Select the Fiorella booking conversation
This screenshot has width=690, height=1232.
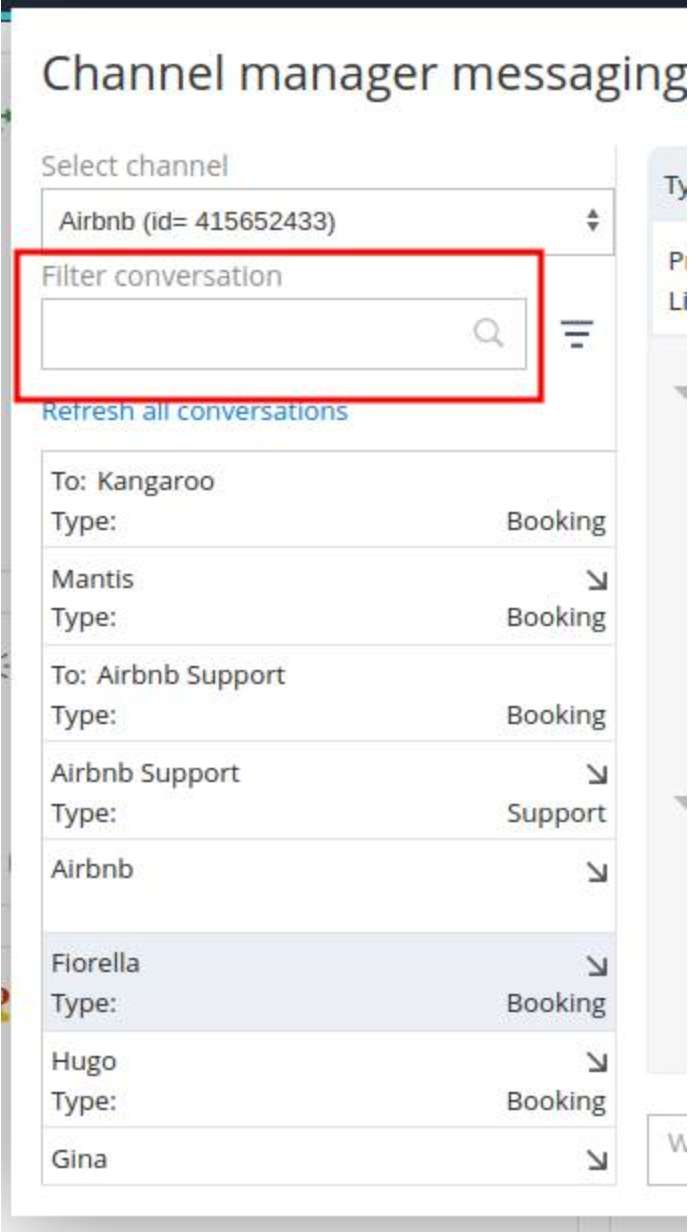[300, 983]
